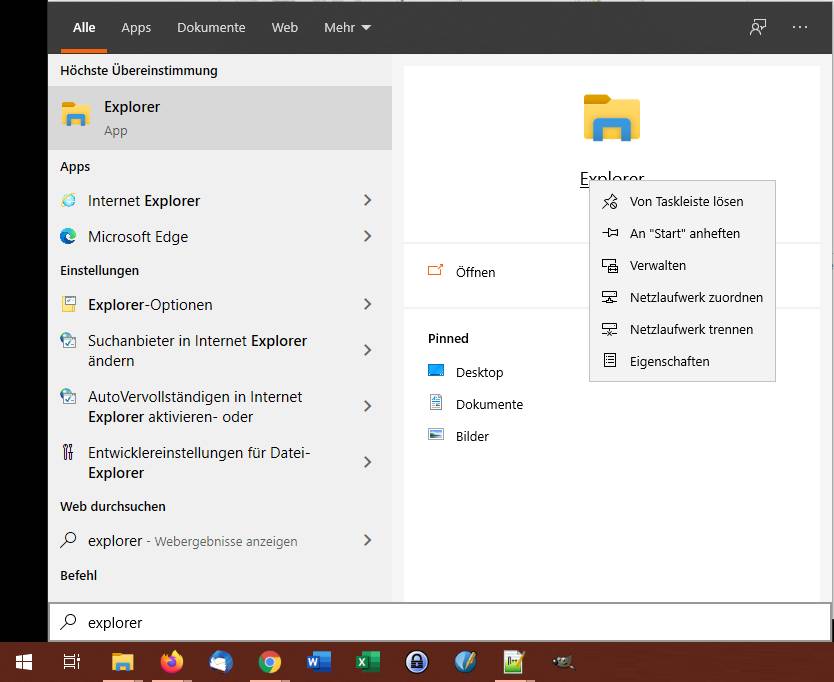This screenshot has width=834, height=682.
Task: Expand the explorer Webergebnisse anzeigen chevron
Action: pos(367,541)
